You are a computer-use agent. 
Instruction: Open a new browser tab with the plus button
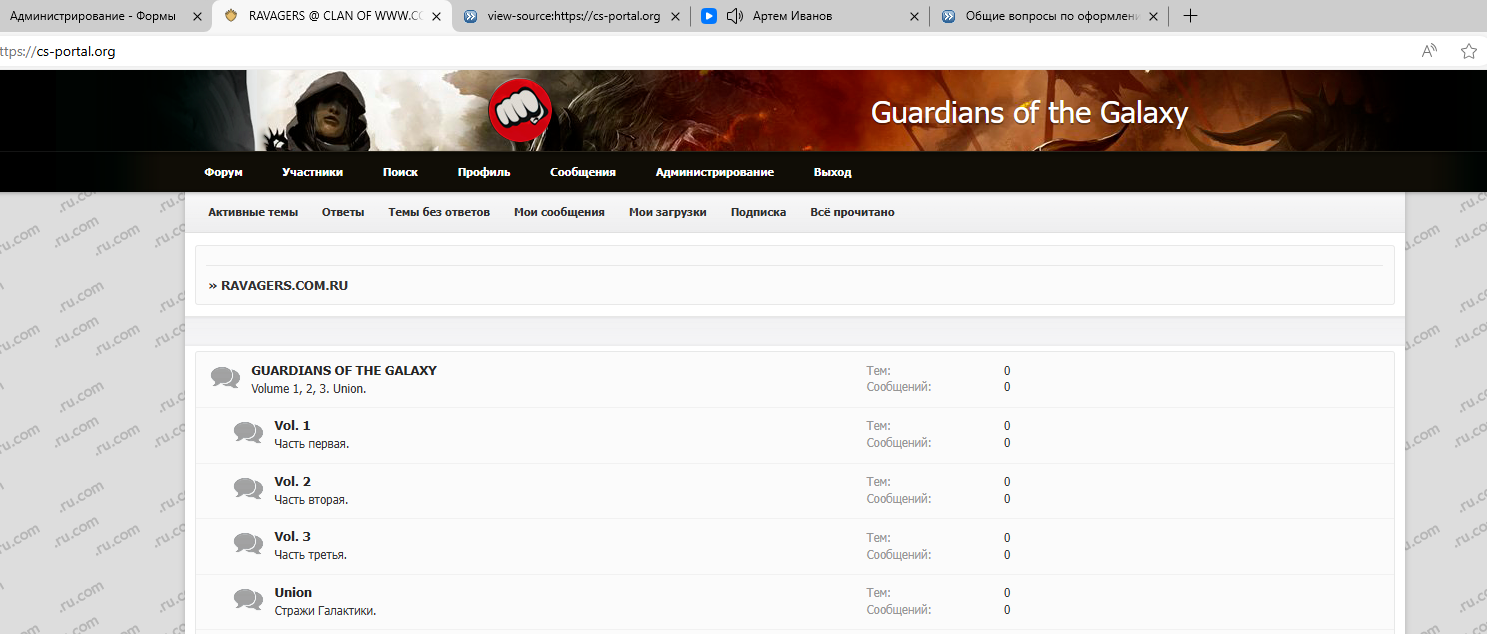click(x=1190, y=16)
